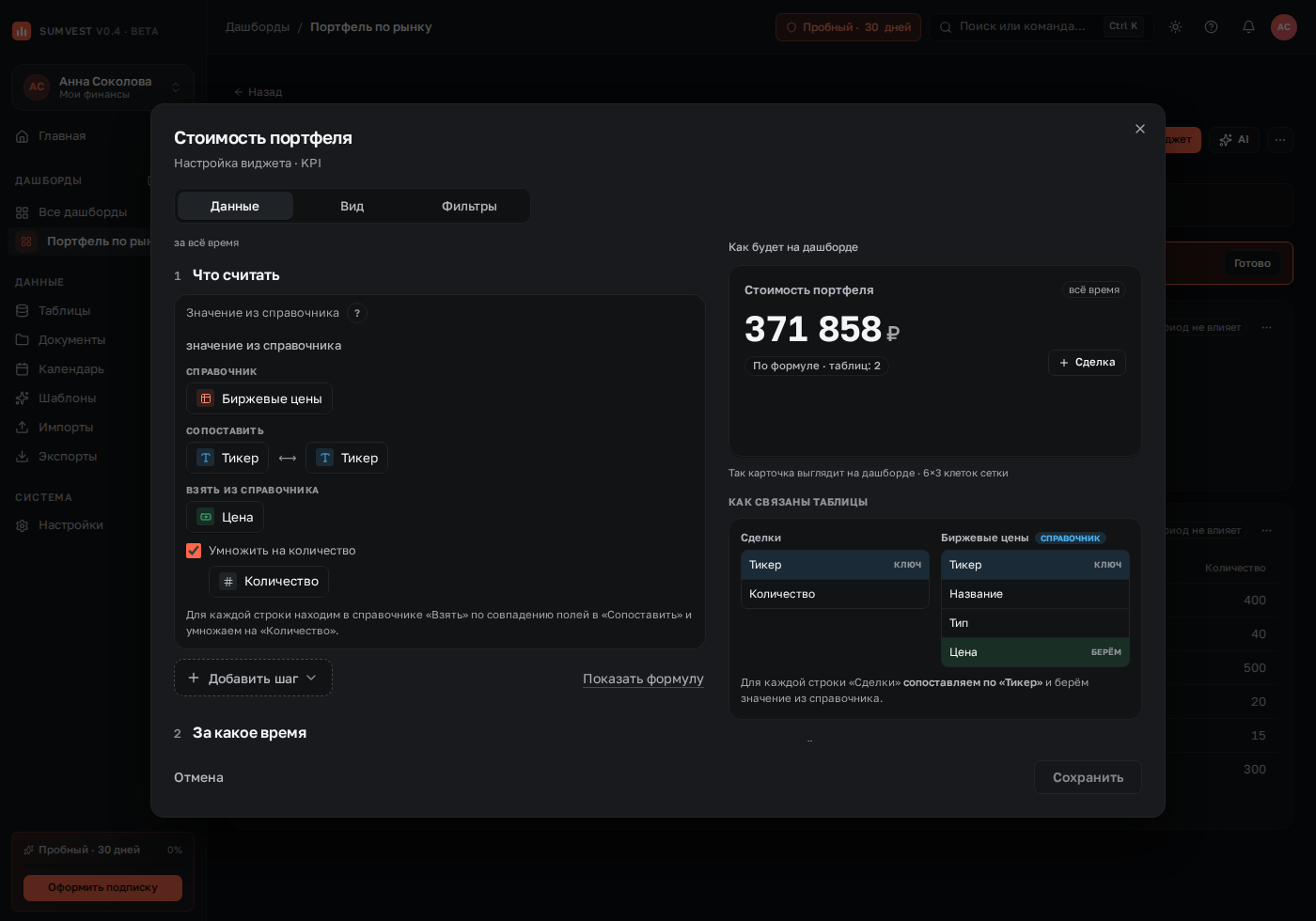Screen dimensions: 1316x921
Task: Open the right Тикер field chip
Action: click(347, 458)
